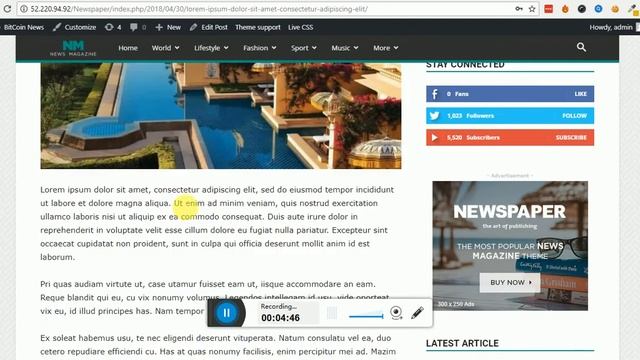The width and height of the screenshot is (640, 360).
Task: Expand the More navigation dropdown
Action: coord(385,48)
